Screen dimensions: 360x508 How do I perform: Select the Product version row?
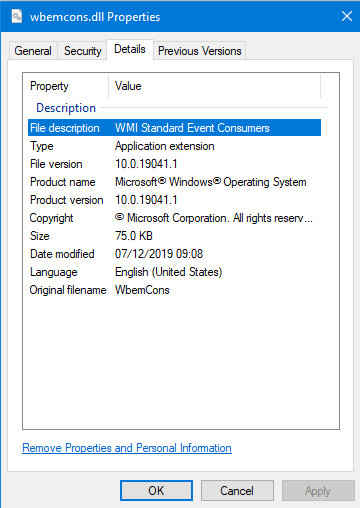174,200
